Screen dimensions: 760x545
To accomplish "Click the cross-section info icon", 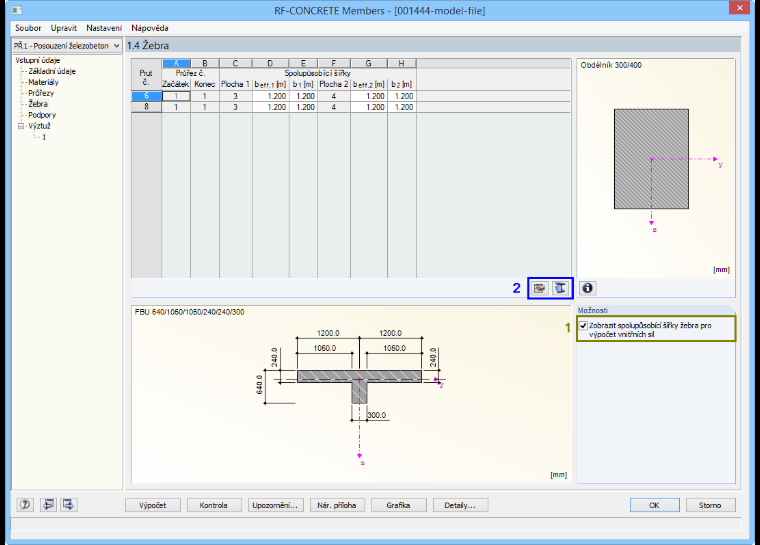I will coord(587,288).
